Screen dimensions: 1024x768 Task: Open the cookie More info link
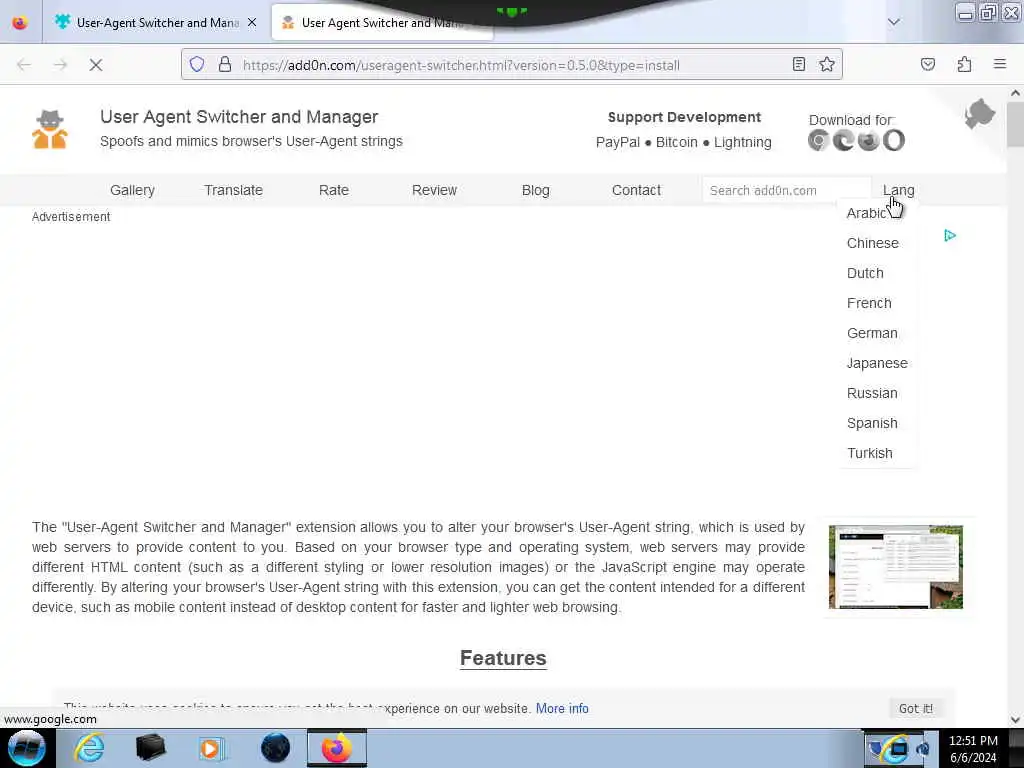pyautogui.click(x=562, y=709)
